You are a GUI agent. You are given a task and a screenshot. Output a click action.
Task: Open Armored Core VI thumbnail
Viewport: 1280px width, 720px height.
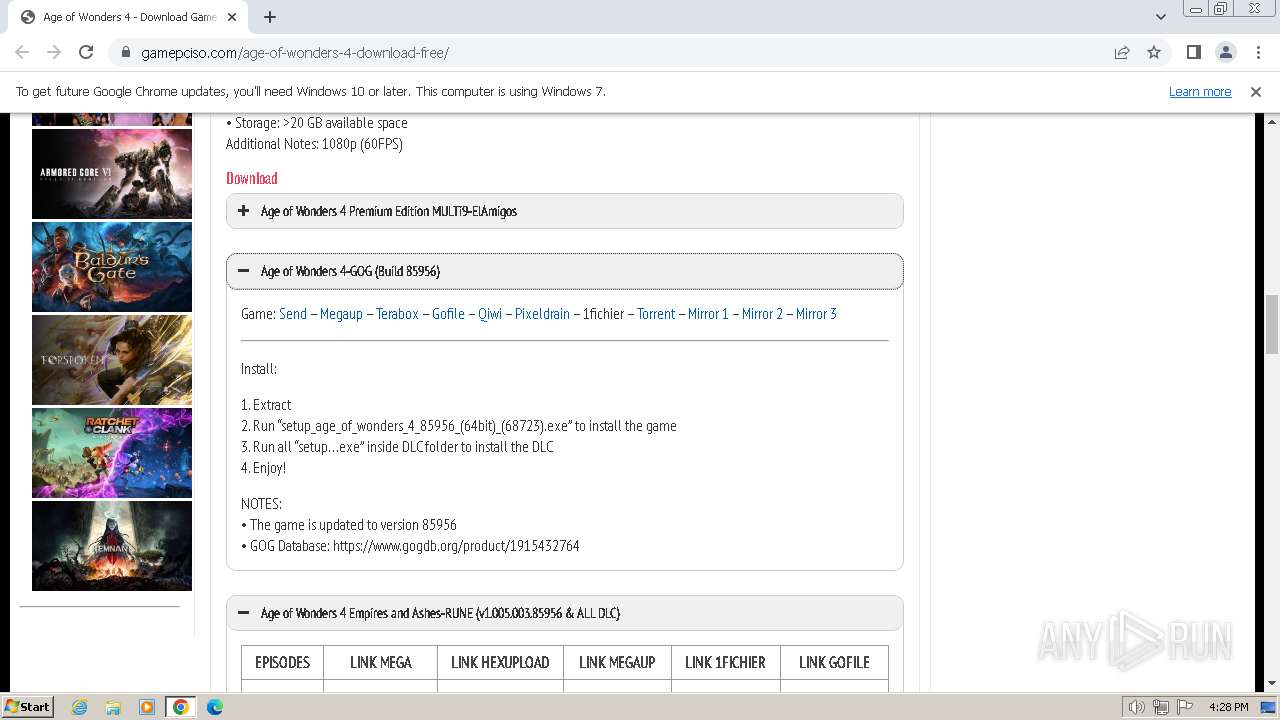[x=112, y=174]
